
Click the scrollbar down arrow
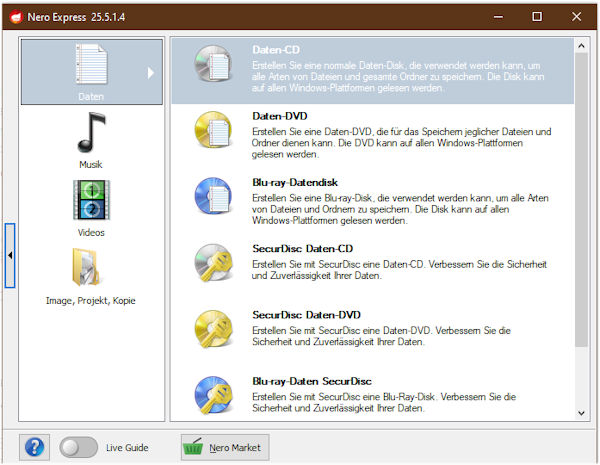point(581,413)
